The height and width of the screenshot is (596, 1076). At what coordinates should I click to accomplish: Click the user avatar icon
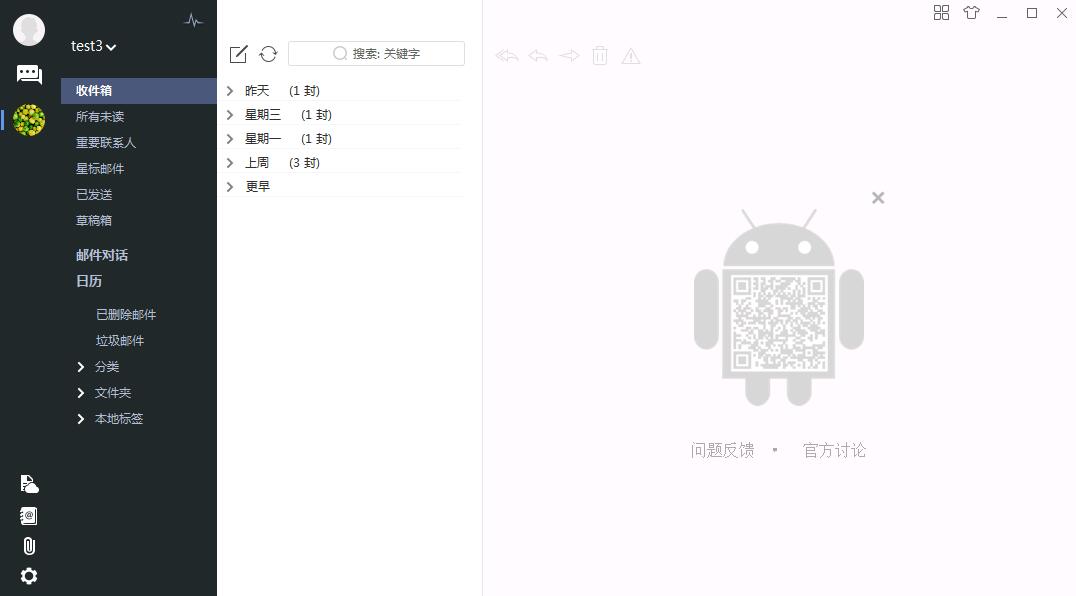coord(29,30)
